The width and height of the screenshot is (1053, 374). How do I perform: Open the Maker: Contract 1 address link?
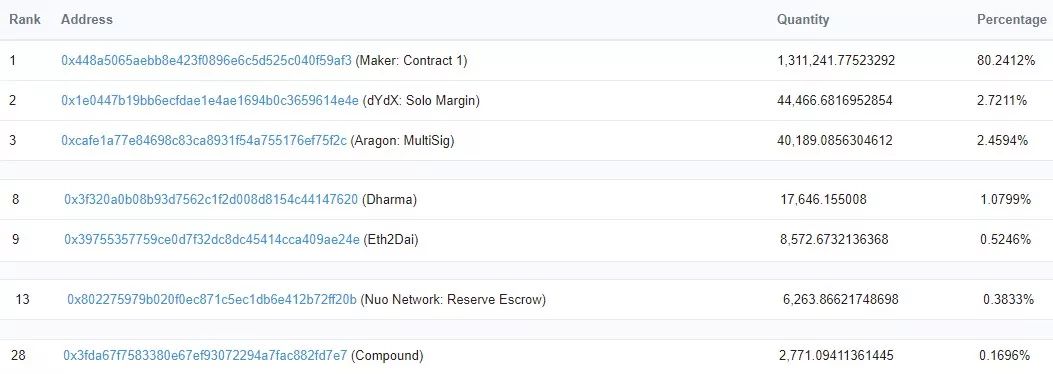pyautogui.click(x=206, y=60)
